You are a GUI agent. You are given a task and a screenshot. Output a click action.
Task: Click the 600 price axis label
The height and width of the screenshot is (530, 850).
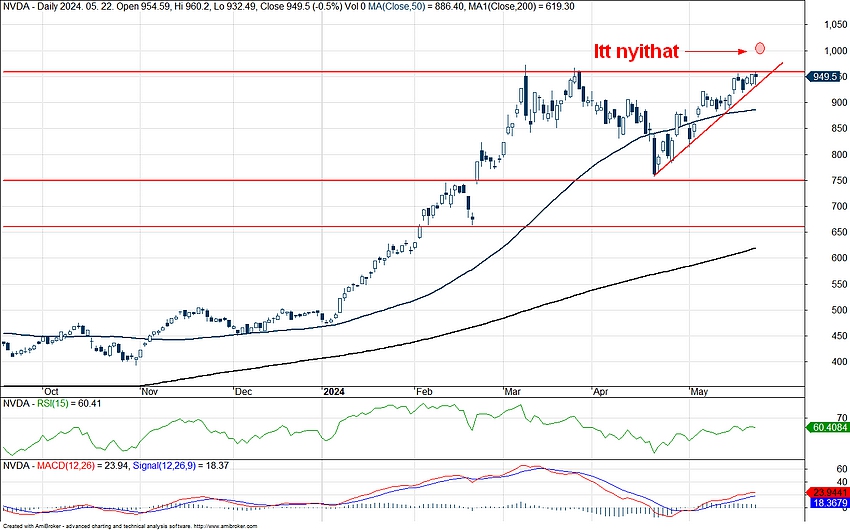click(840, 258)
